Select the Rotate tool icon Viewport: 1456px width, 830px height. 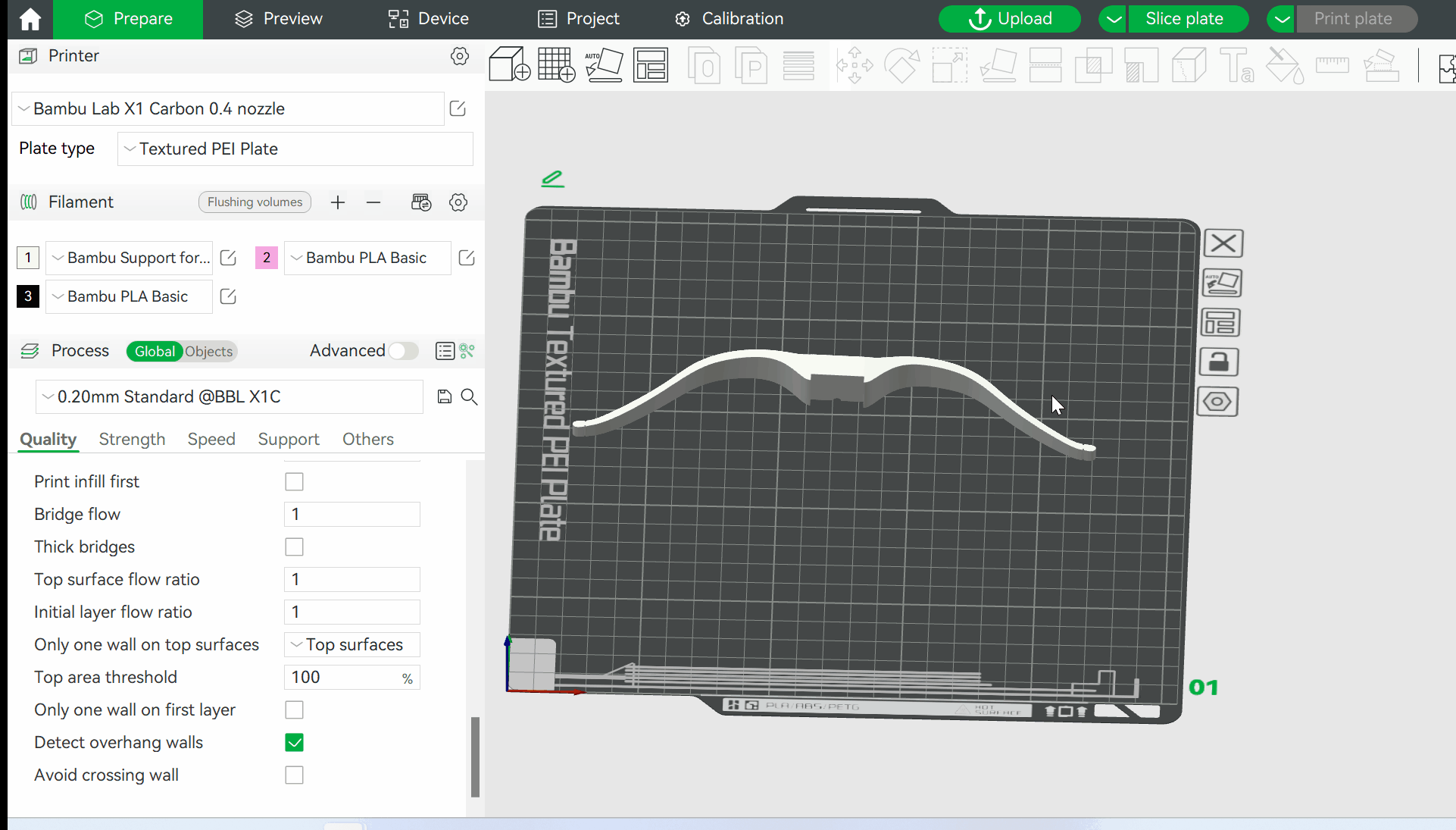(901, 65)
